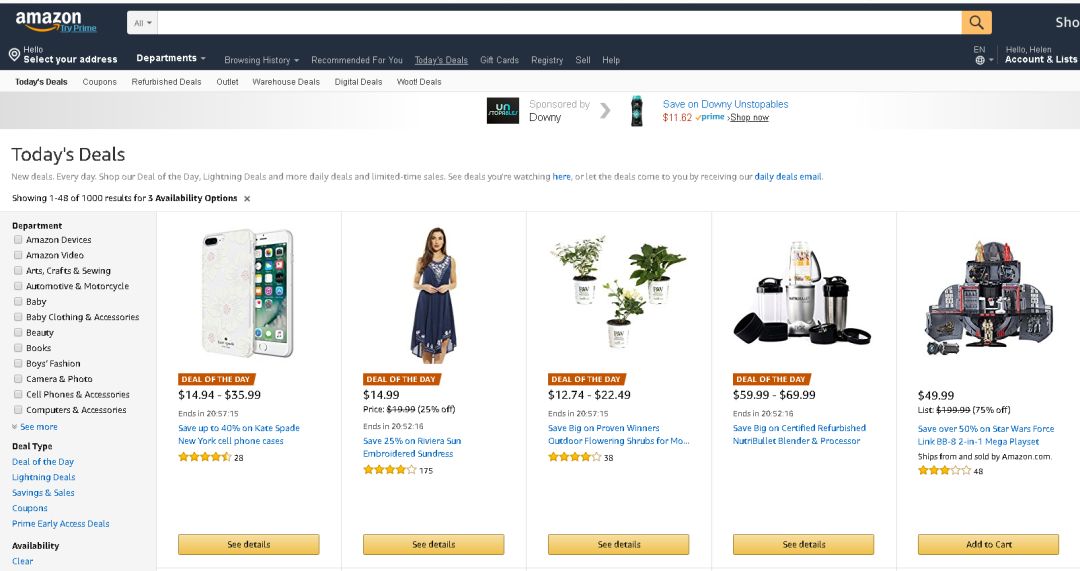
Task: Click the four-star rating on Riviera Sun Sundress
Action: [x=390, y=470]
